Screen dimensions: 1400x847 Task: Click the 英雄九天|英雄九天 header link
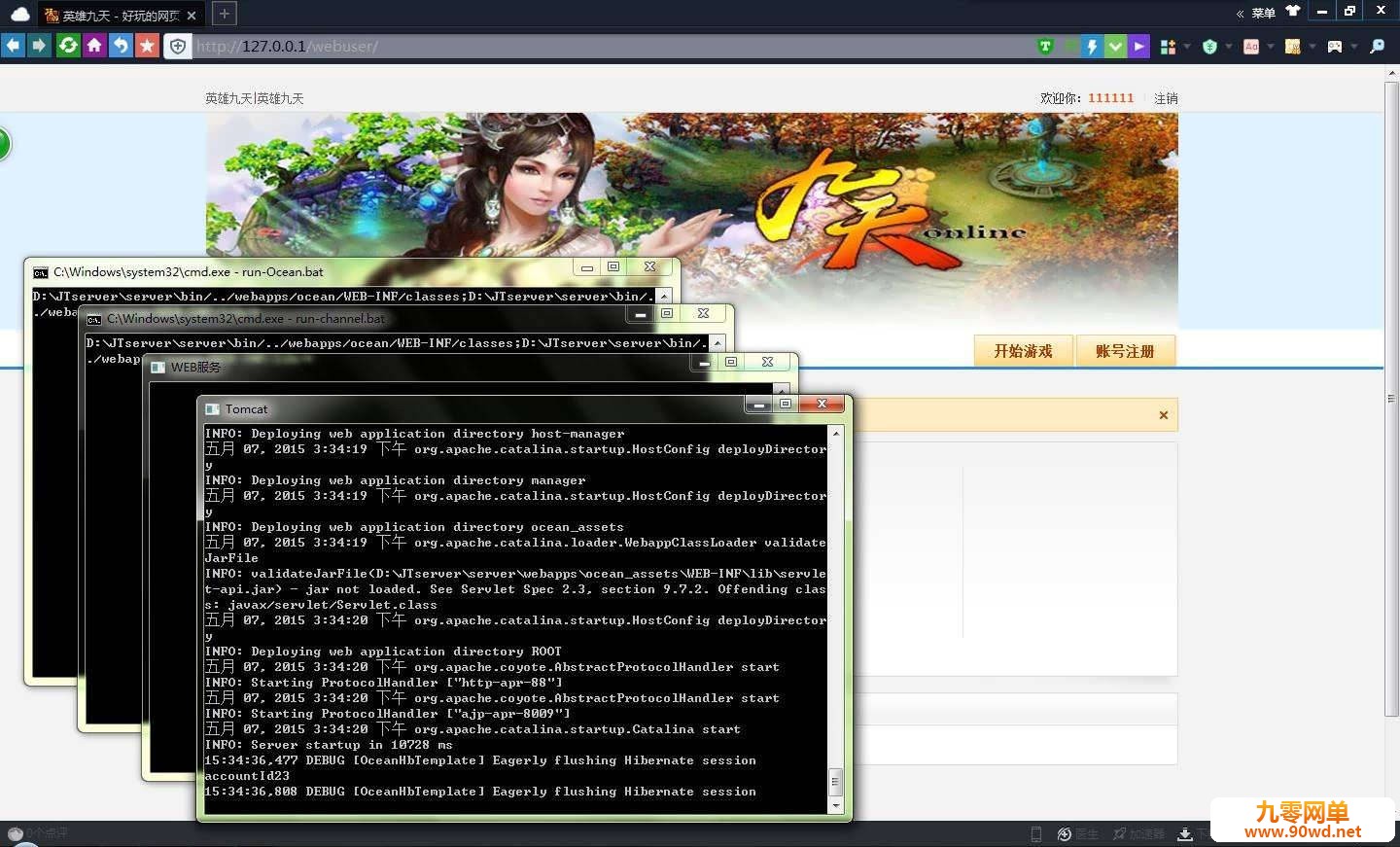254,98
